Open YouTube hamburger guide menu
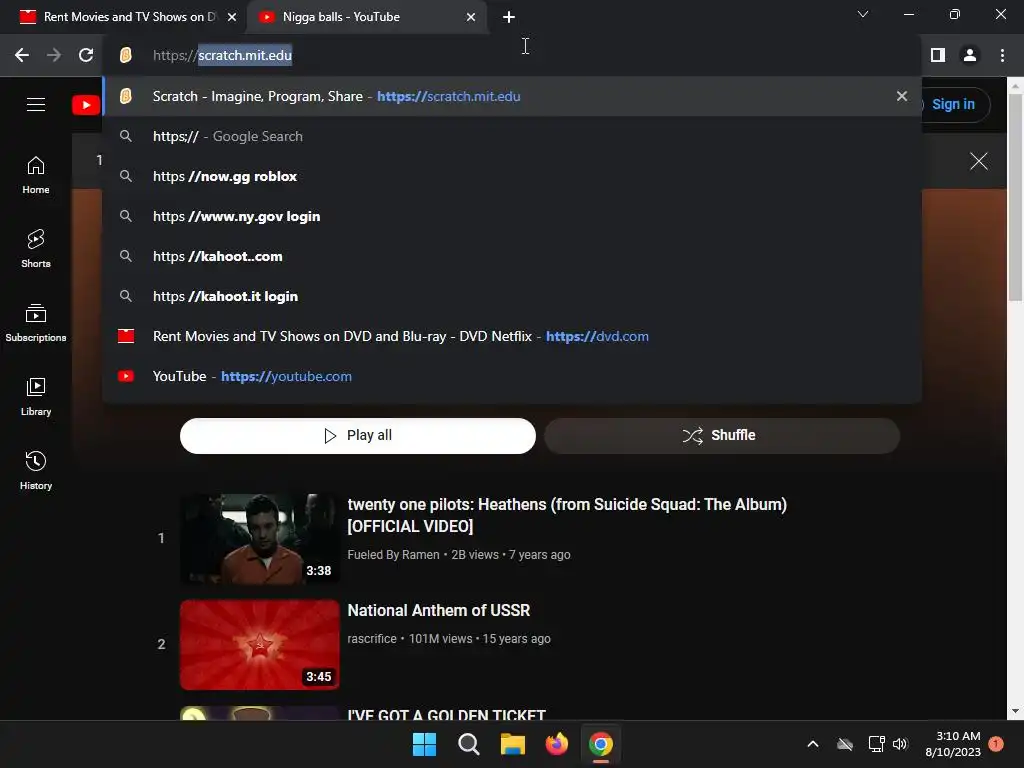The height and width of the screenshot is (768, 1024). click(x=36, y=104)
